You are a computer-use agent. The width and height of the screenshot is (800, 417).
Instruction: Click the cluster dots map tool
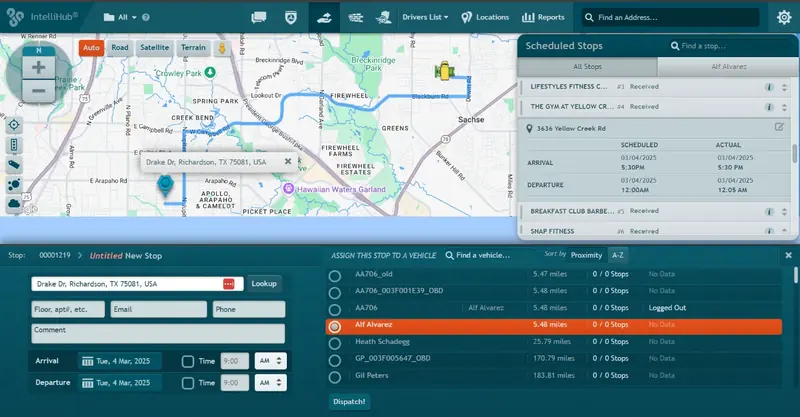(x=14, y=184)
